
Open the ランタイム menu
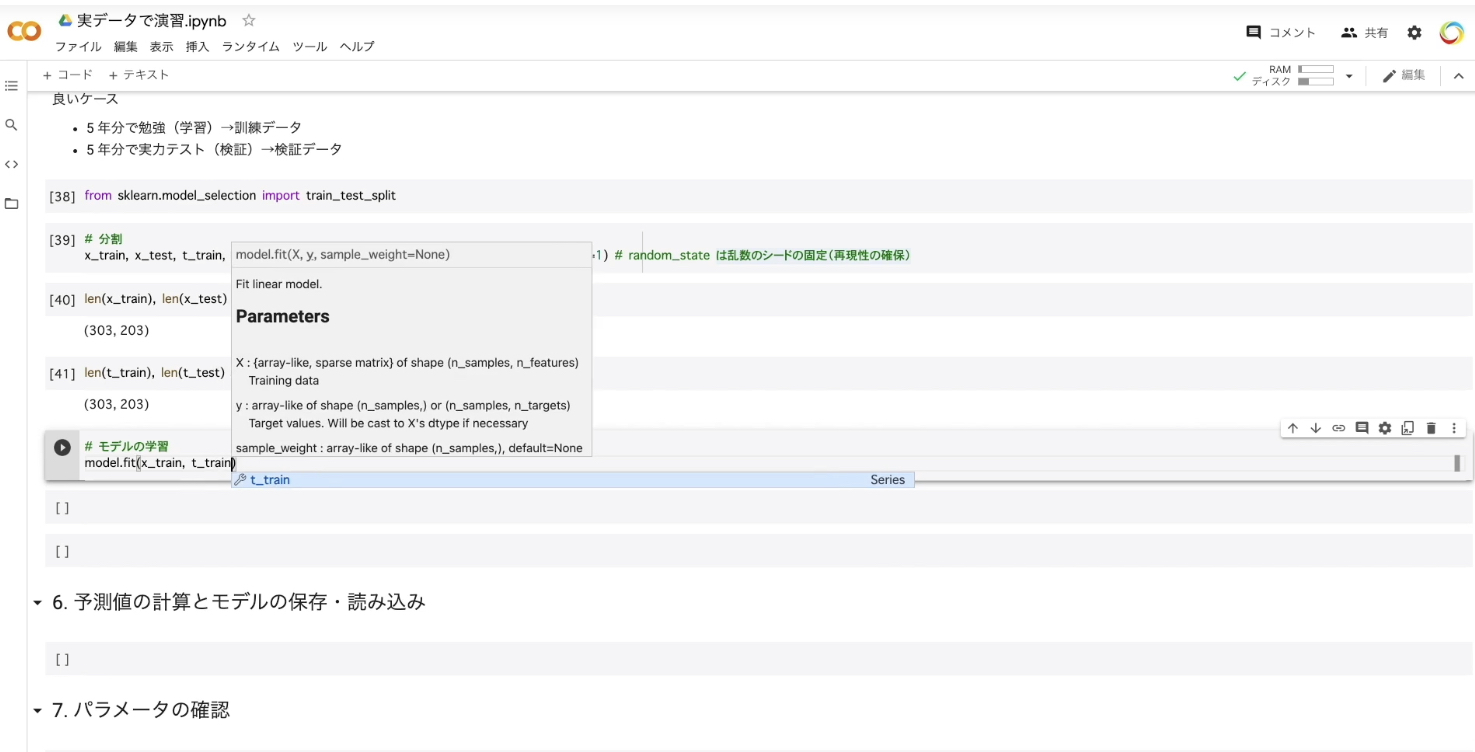click(250, 46)
